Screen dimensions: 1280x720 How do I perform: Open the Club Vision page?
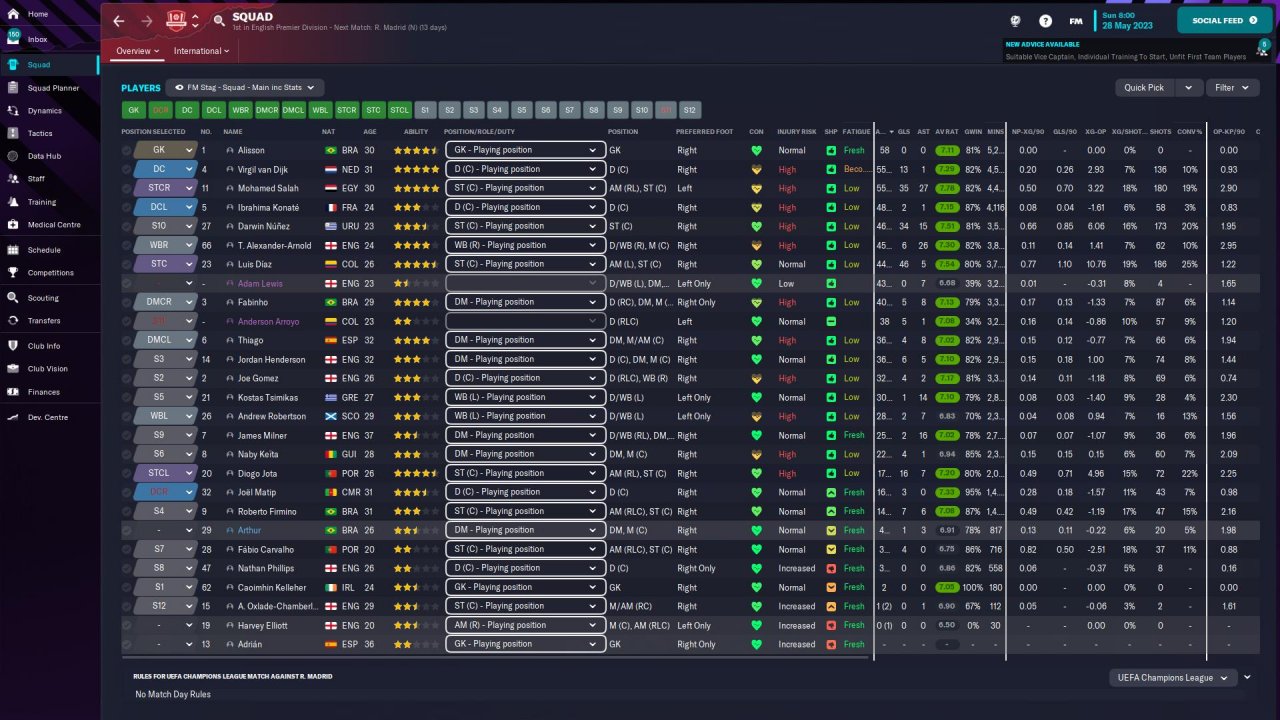click(50, 368)
